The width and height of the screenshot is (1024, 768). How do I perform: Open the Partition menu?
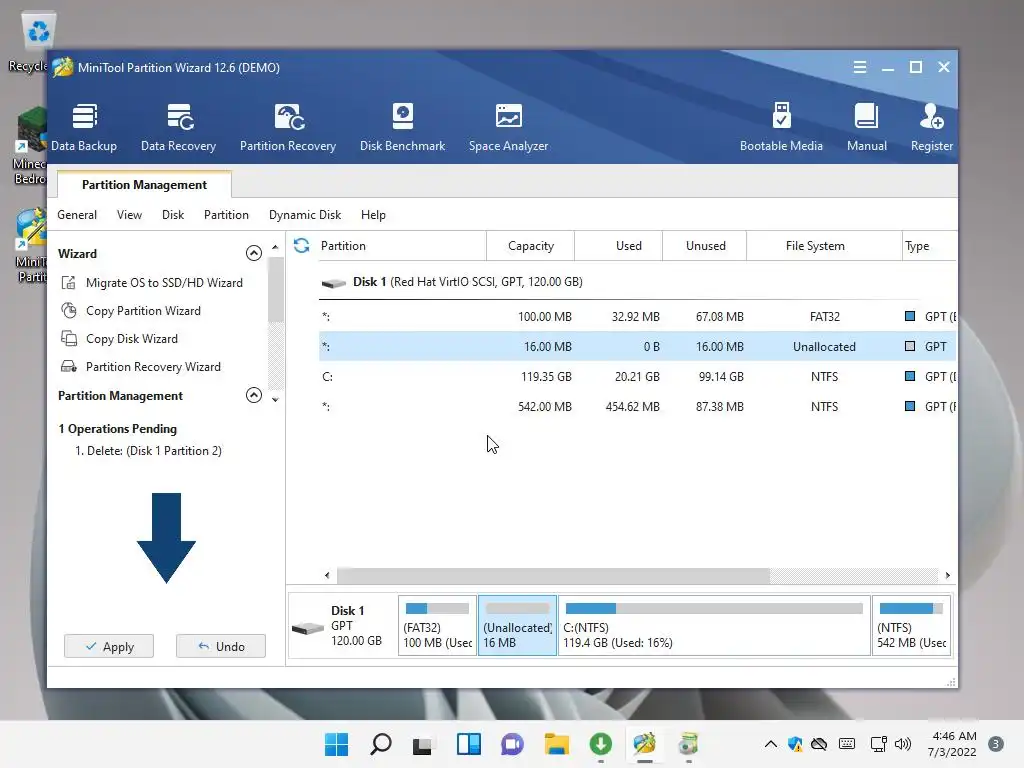(226, 215)
